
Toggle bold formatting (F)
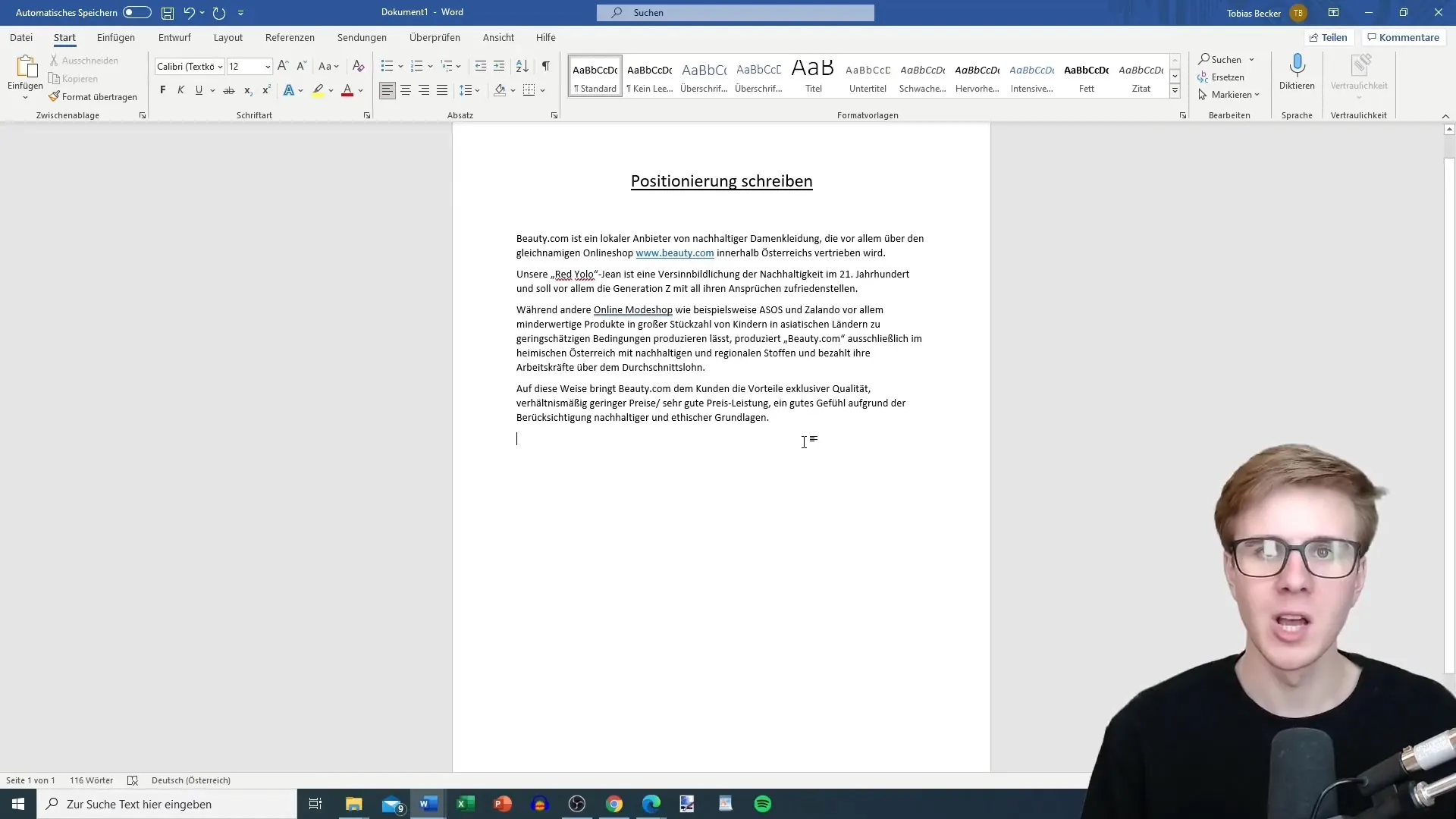pos(162,90)
